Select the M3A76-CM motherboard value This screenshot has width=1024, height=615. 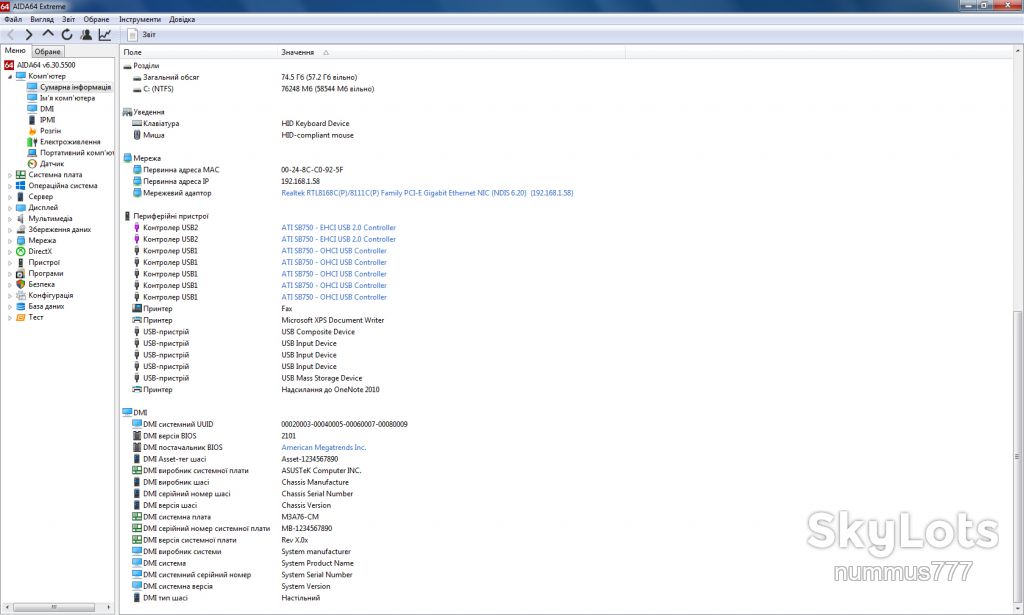300,517
